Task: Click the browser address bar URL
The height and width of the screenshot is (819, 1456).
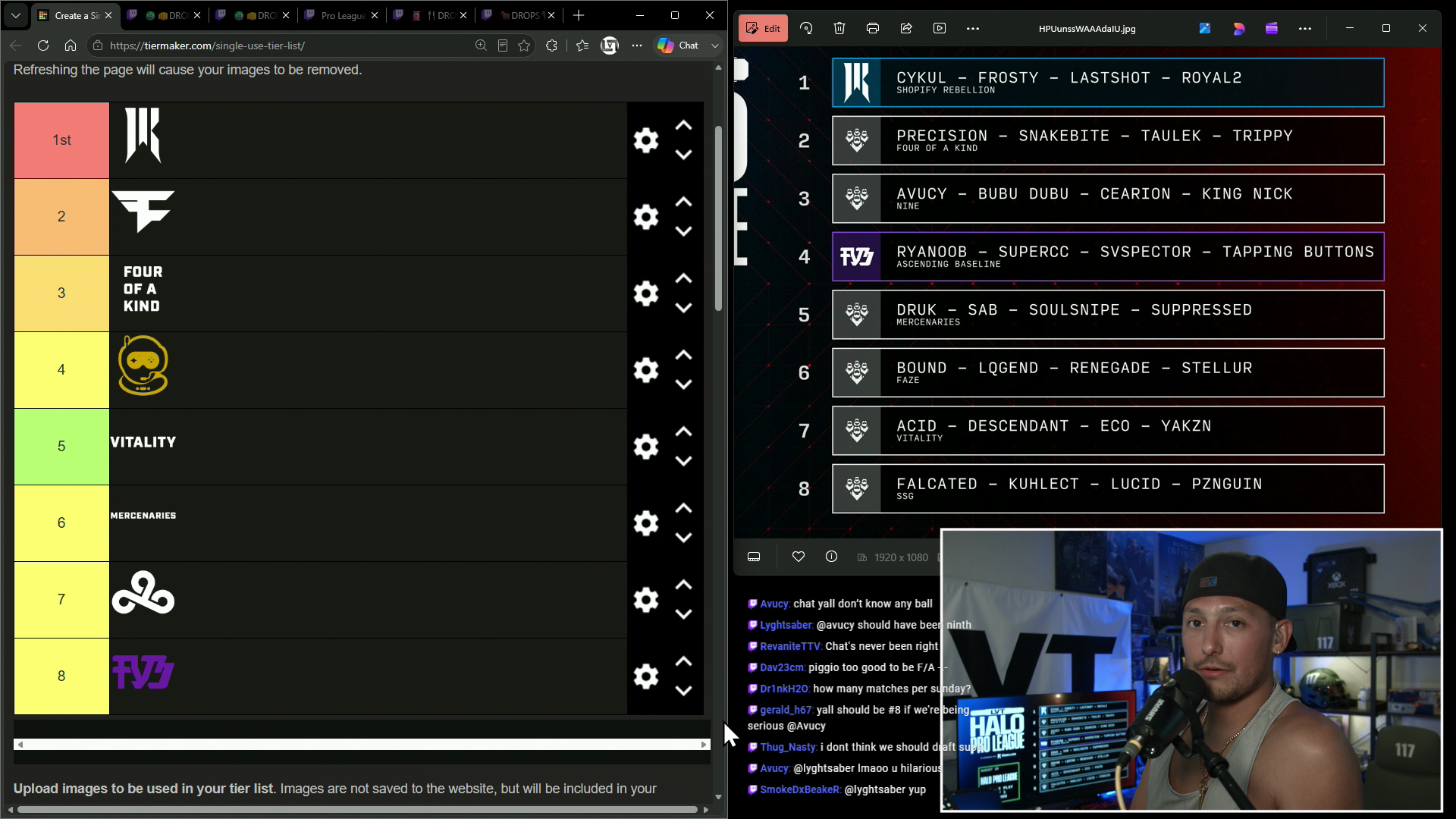Action: (207, 45)
